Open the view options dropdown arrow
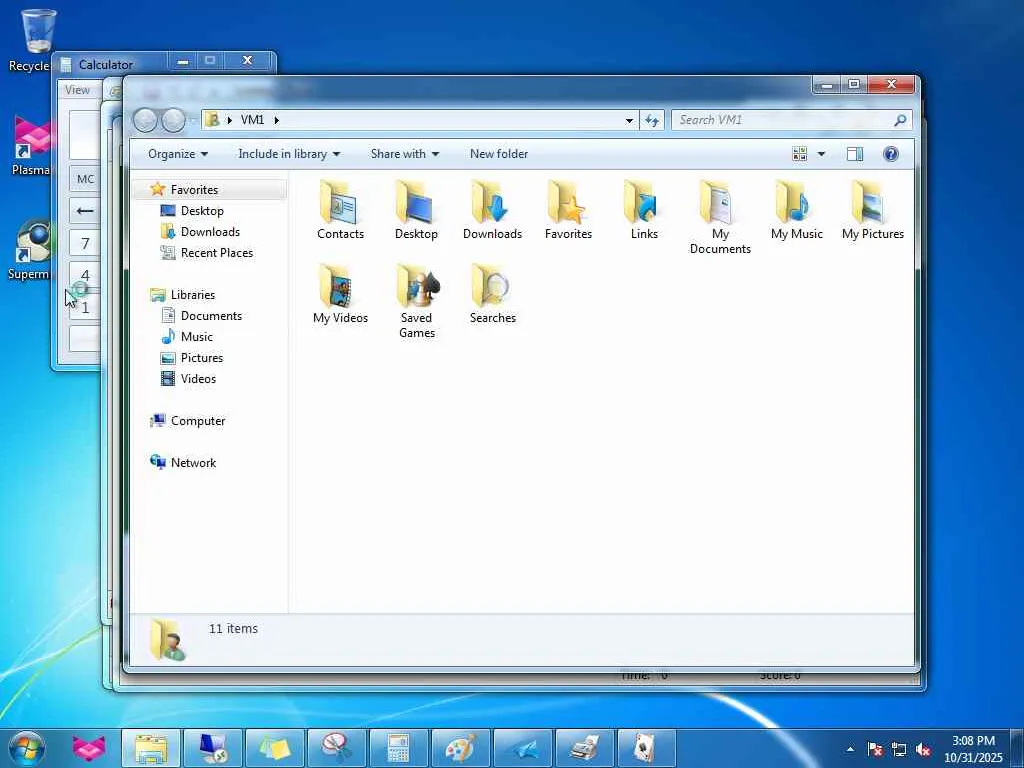Viewport: 1024px width, 768px height. (x=822, y=154)
